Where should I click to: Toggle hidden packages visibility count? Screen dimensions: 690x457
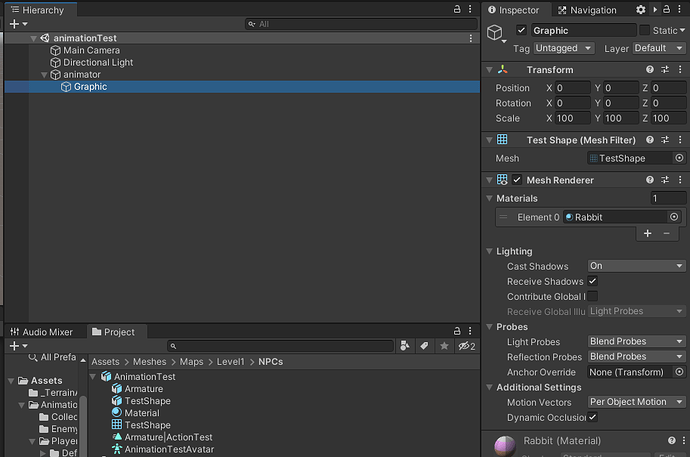(x=467, y=346)
